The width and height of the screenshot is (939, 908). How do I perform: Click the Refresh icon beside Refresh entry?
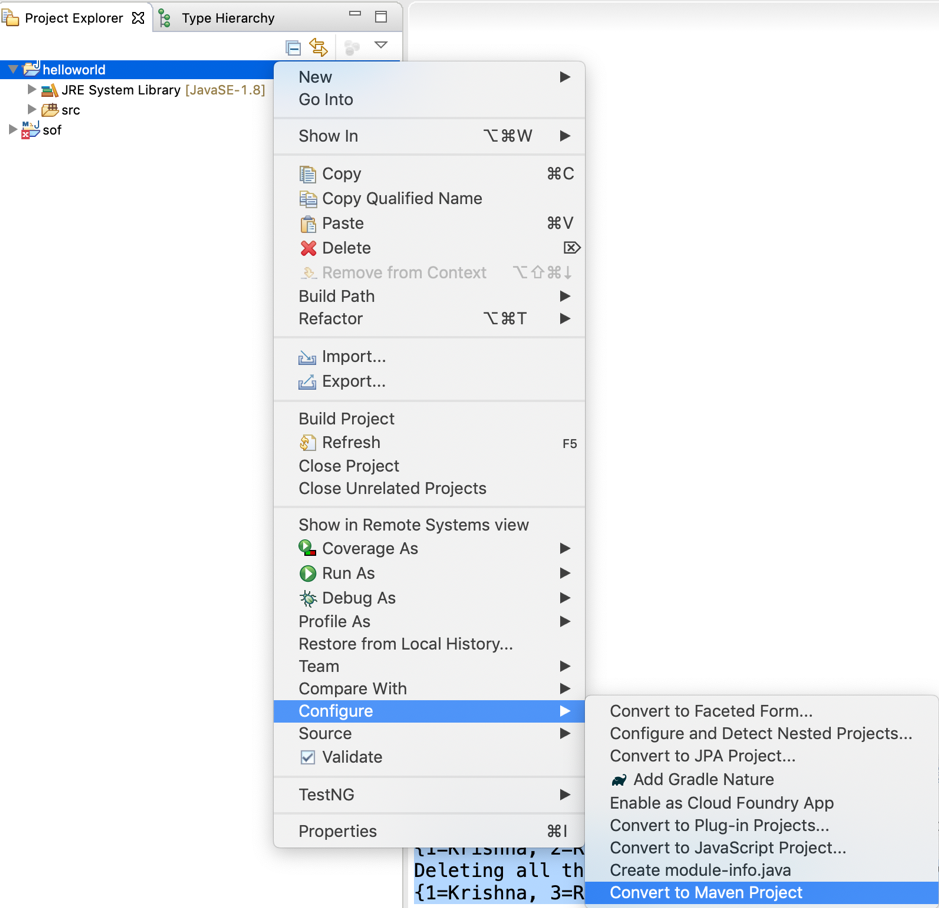(307, 442)
